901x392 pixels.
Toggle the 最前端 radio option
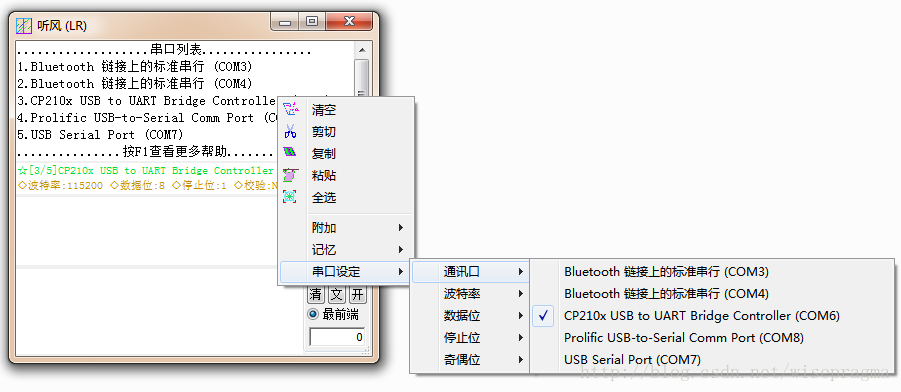pos(333,314)
